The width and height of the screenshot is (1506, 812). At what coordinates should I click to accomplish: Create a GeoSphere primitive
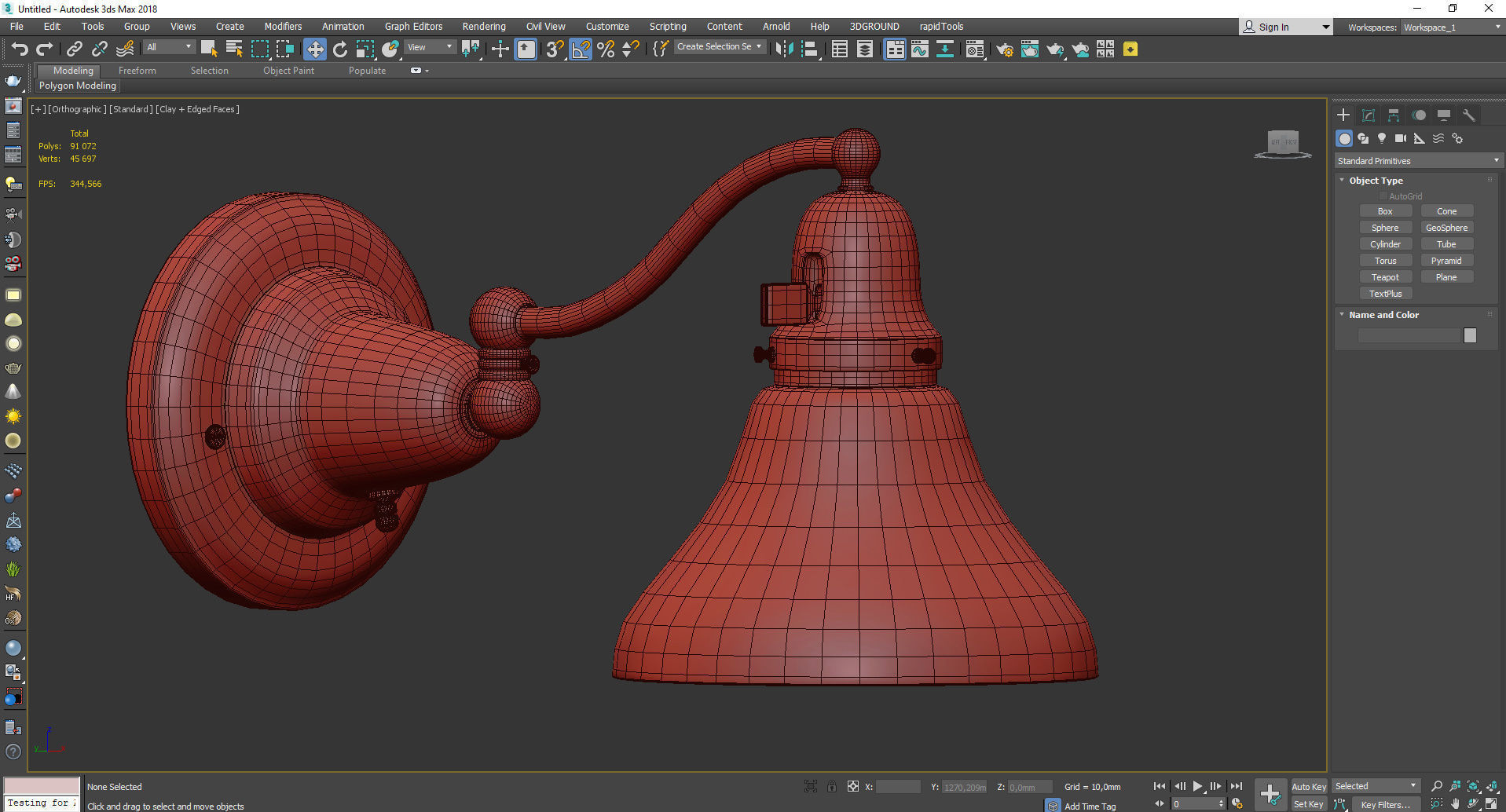pos(1446,228)
